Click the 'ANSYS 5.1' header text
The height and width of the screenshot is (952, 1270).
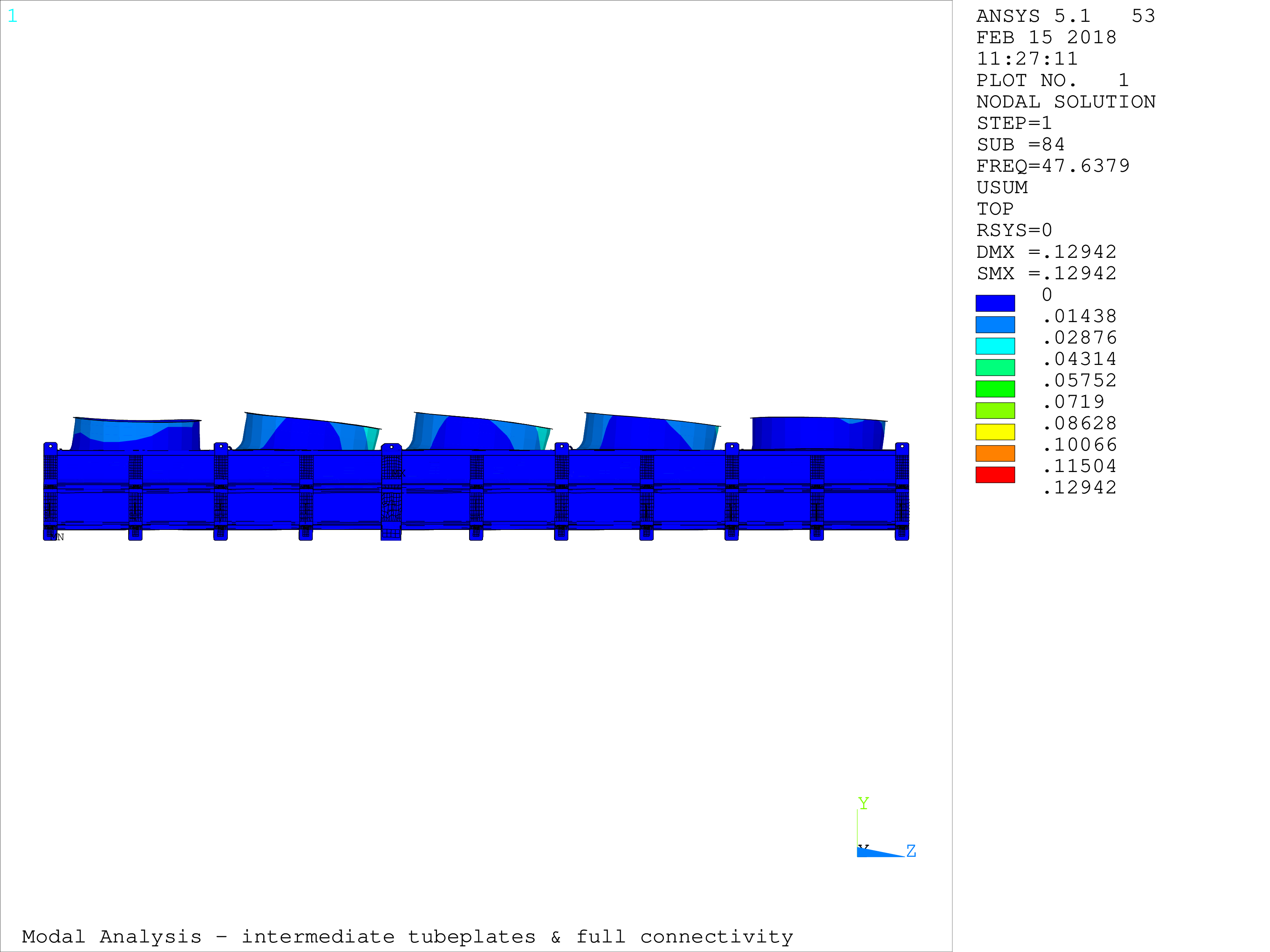(1033, 16)
